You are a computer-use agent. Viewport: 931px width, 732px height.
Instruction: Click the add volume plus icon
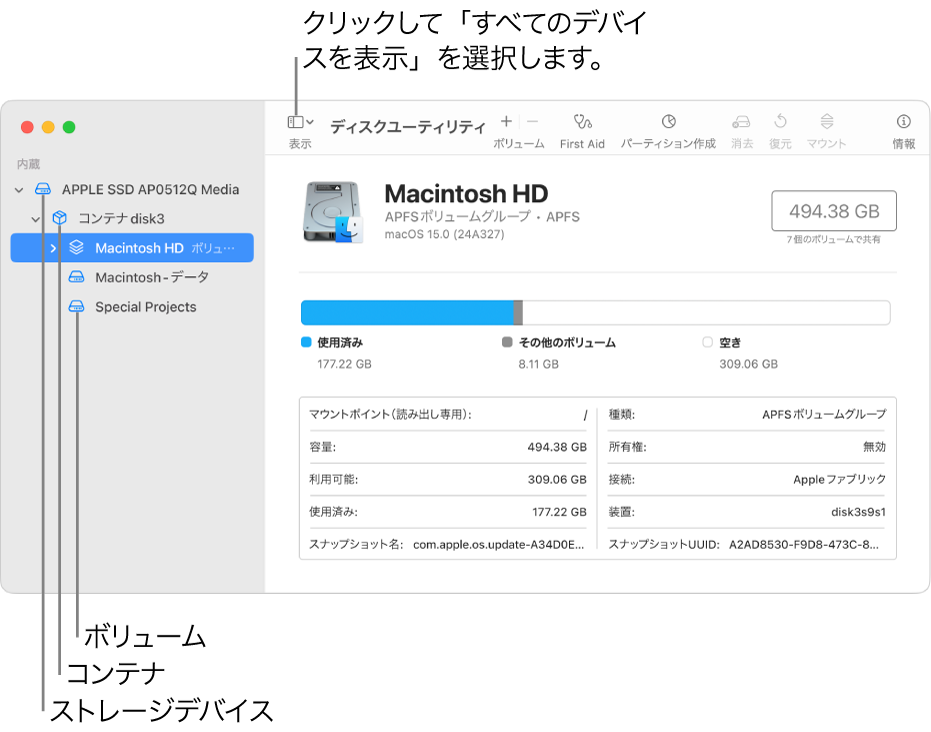[506, 122]
